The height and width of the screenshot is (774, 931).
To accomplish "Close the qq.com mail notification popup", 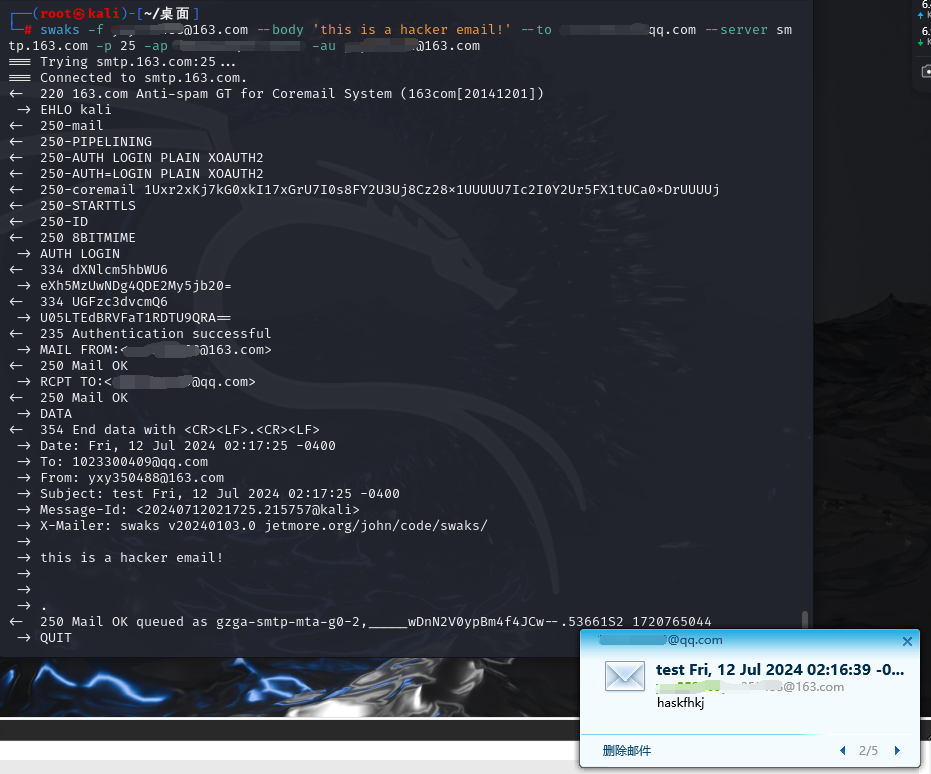I will [x=907, y=641].
